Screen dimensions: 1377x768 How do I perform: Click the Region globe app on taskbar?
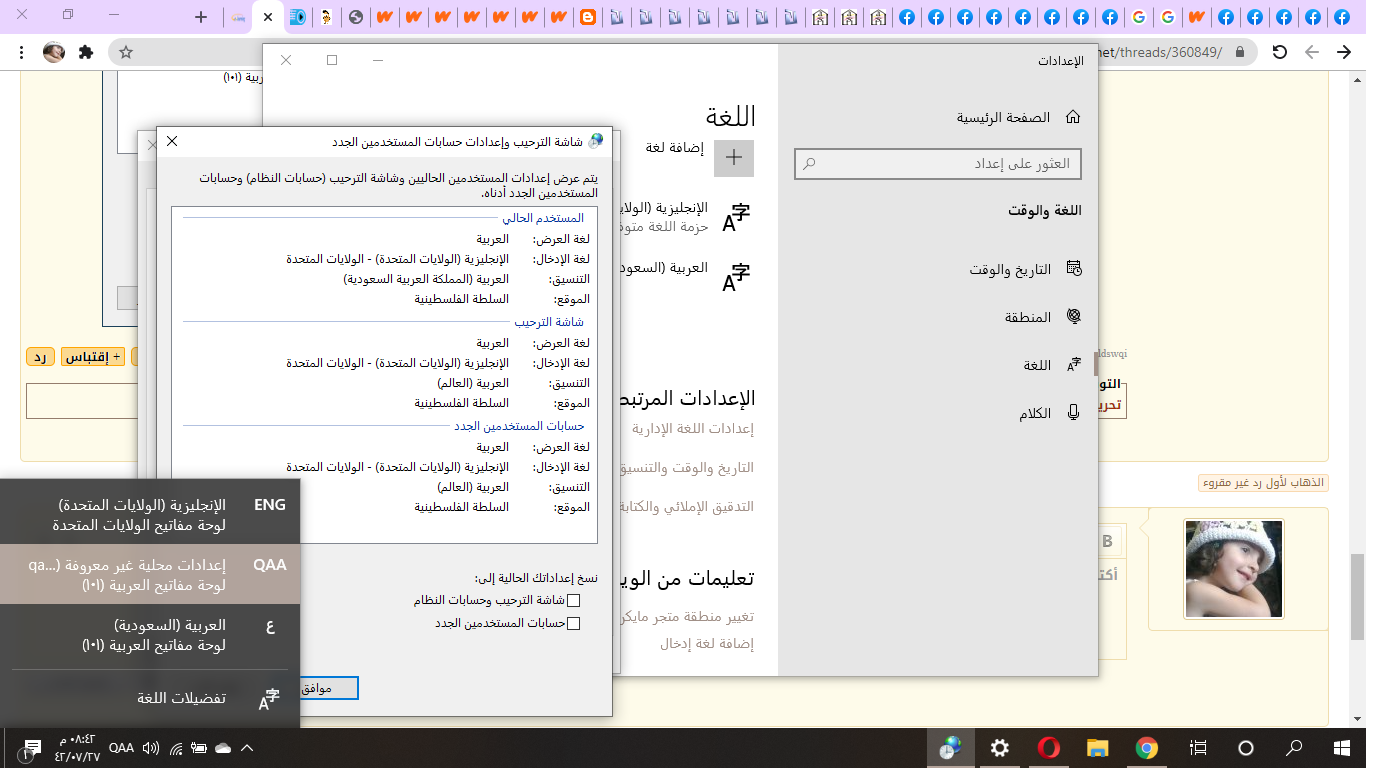point(950,748)
